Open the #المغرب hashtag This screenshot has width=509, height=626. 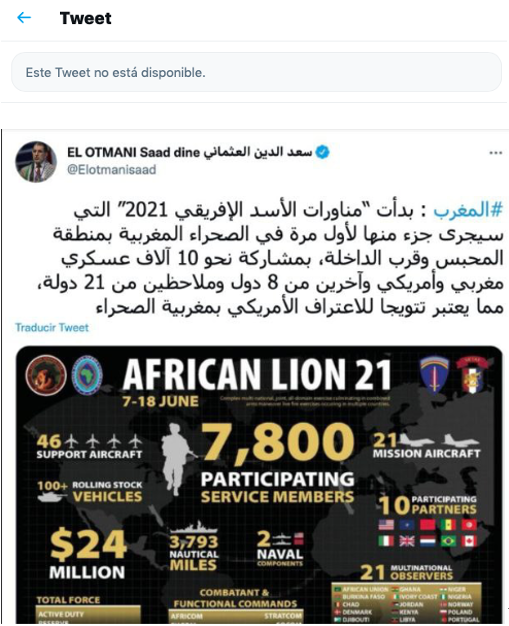coord(468,210)
